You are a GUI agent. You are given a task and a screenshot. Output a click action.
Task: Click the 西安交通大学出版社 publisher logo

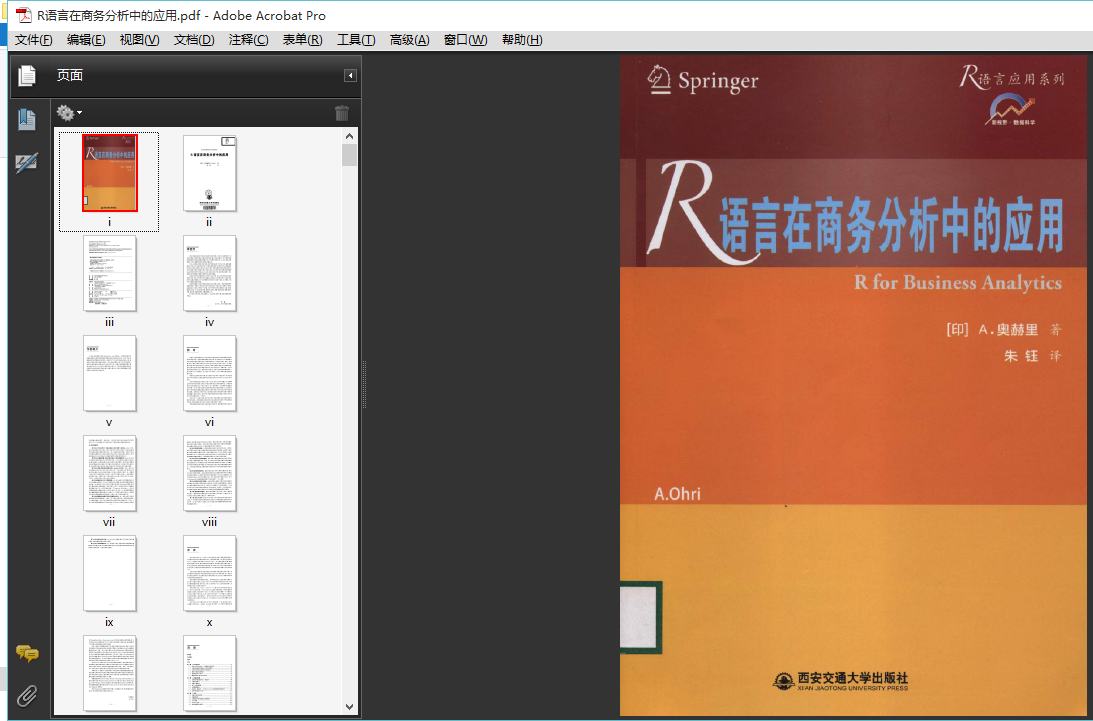click(840, 681)
